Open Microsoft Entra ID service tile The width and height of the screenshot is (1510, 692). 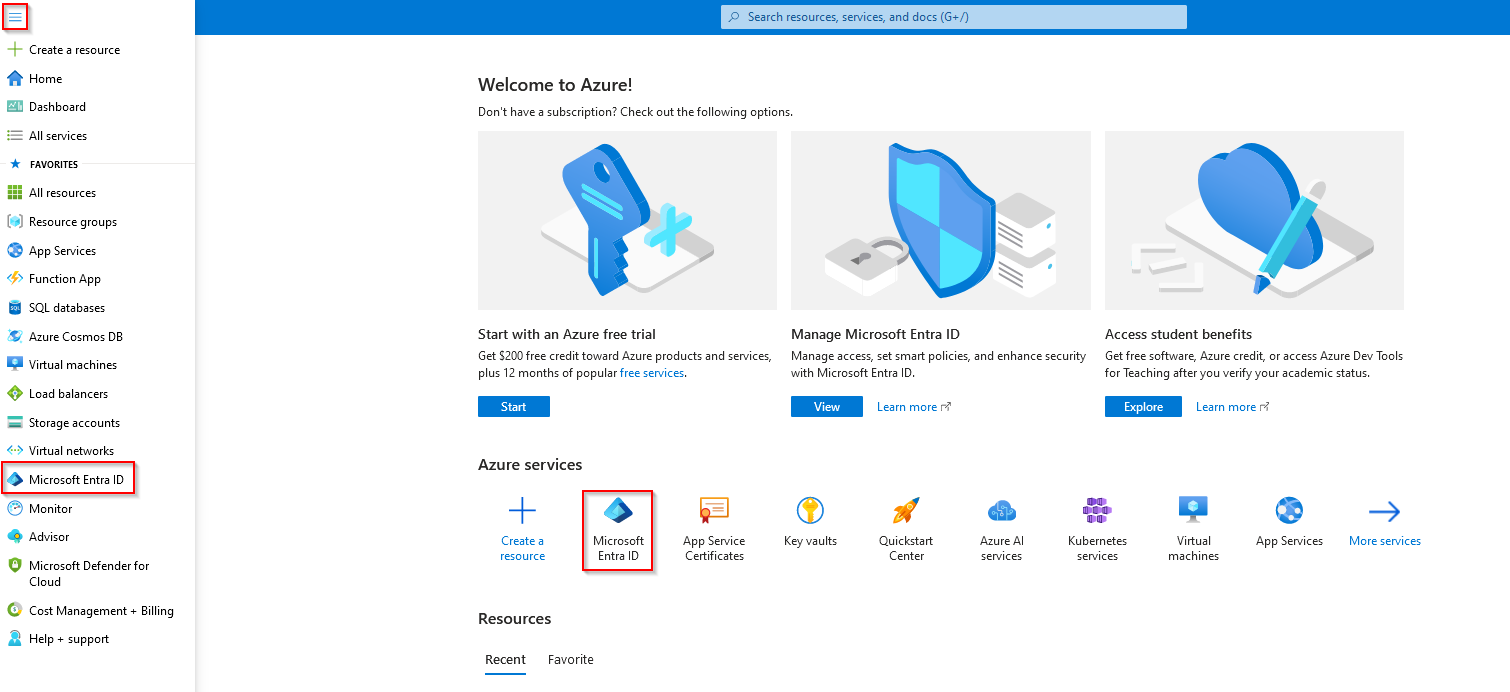tap(618, 531)
